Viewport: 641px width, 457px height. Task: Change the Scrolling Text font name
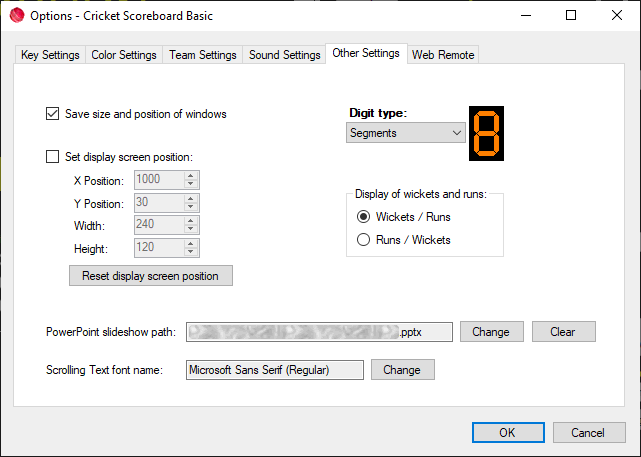coord(402,370)
